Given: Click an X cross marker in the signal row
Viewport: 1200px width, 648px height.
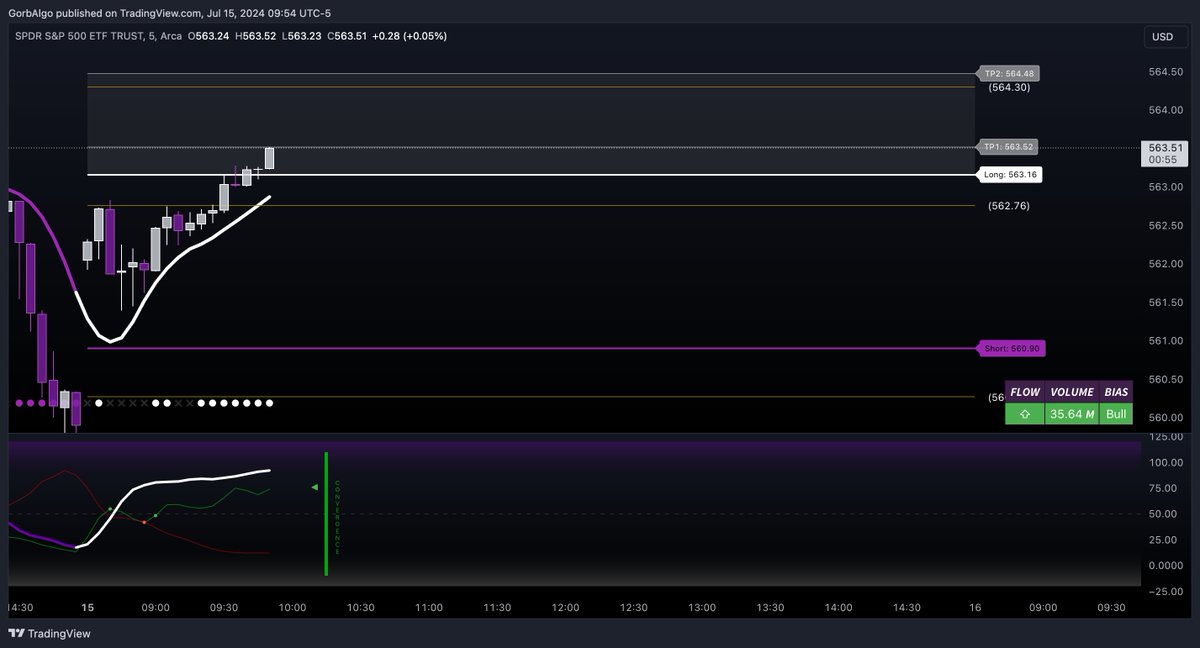Looking at the screenshot, I should [x=120, y=403].
